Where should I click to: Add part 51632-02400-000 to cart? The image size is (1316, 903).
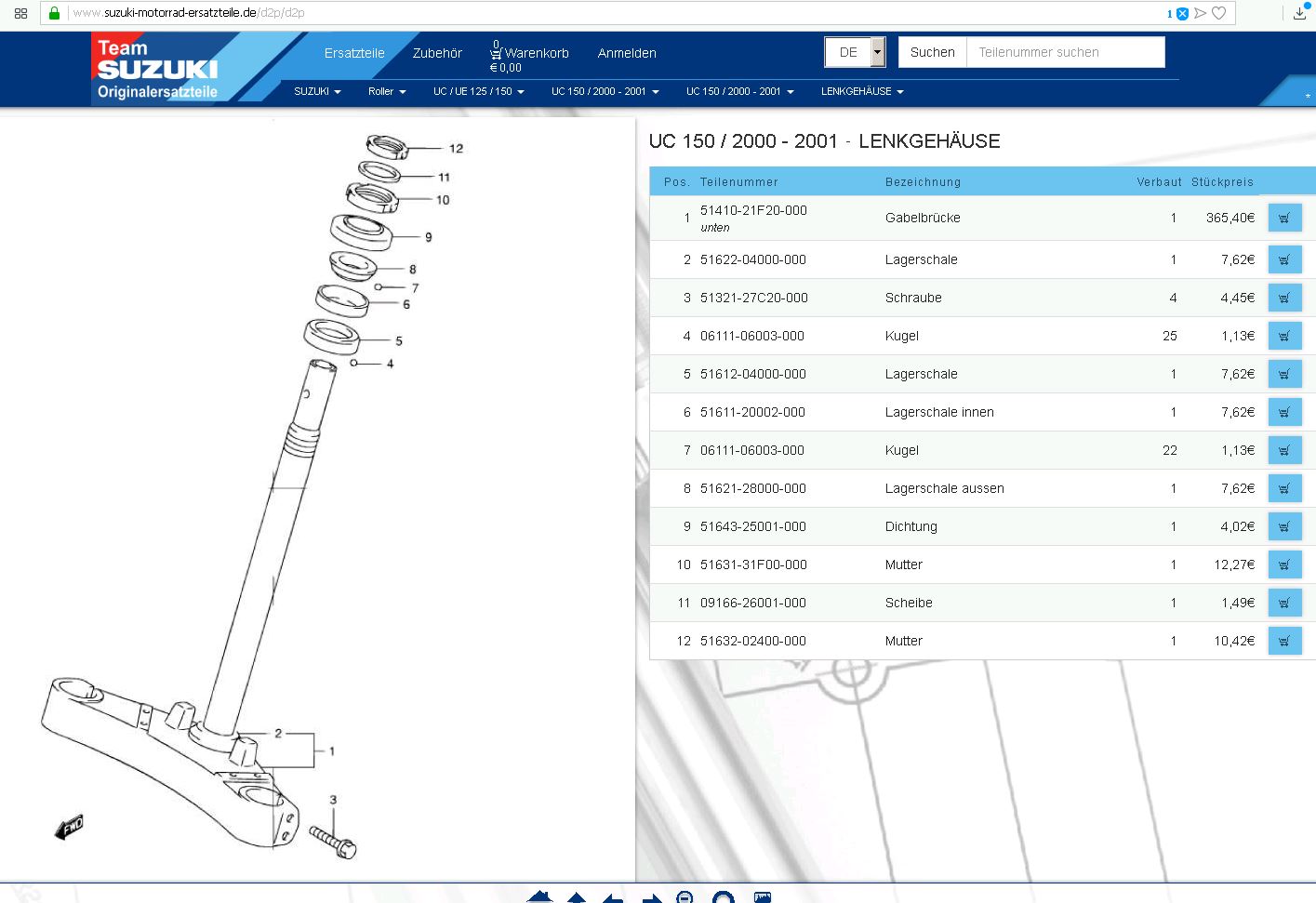tap(1284, 642)
